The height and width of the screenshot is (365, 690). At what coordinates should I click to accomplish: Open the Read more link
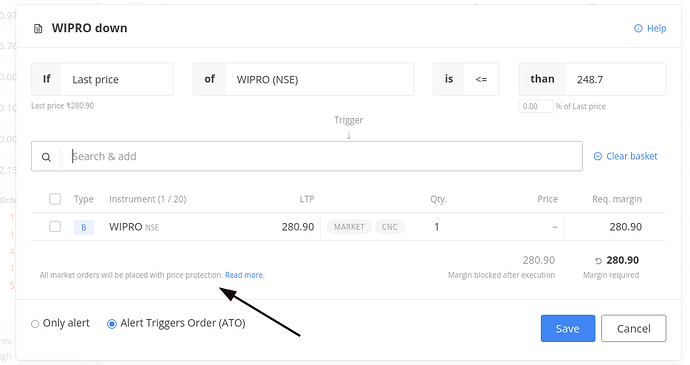245,275
